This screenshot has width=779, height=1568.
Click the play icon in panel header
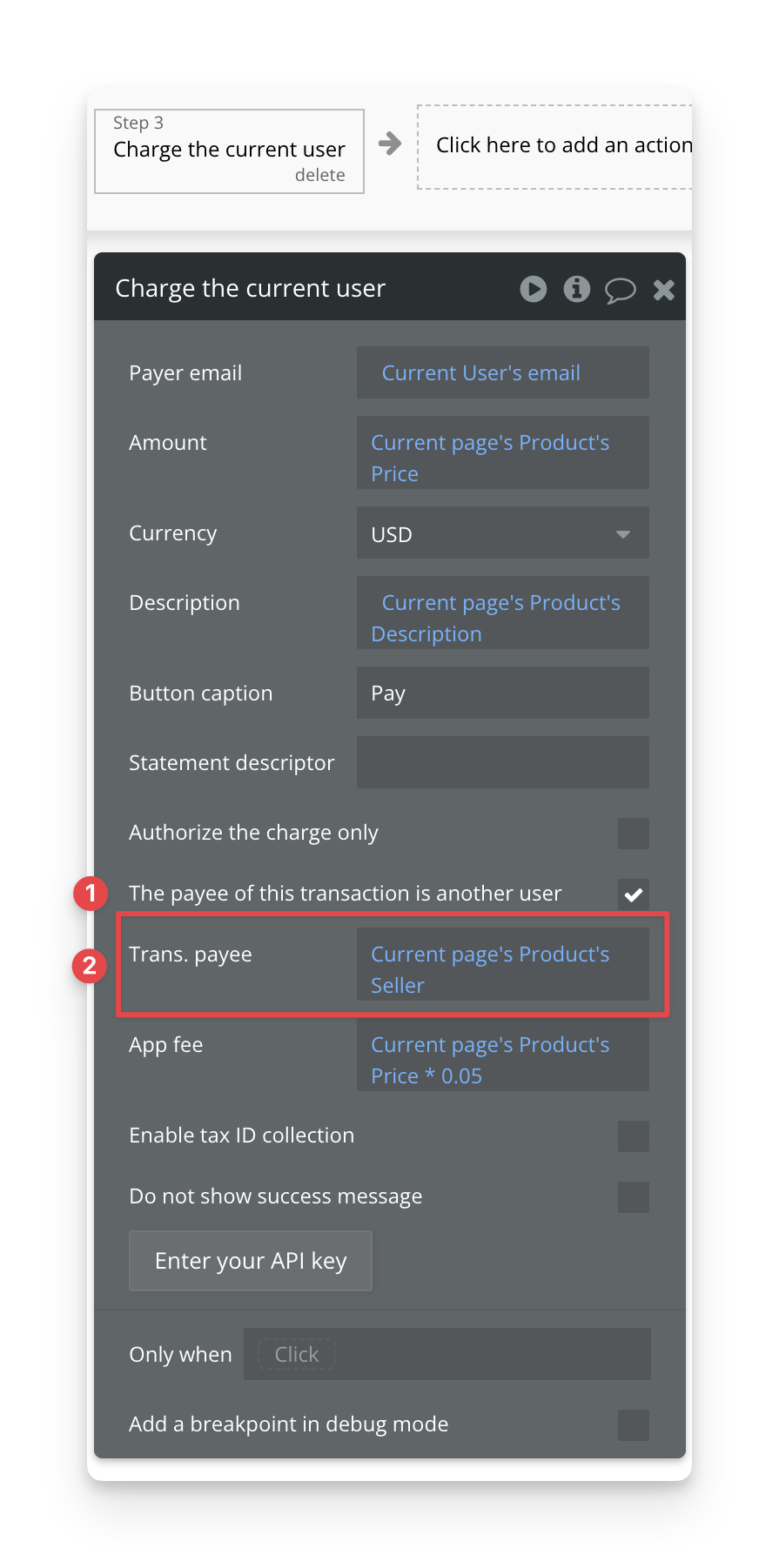point(534,289)
